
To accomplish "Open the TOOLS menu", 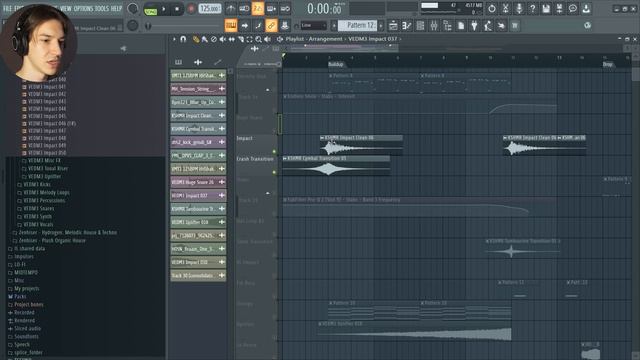I will coord(102,9).
